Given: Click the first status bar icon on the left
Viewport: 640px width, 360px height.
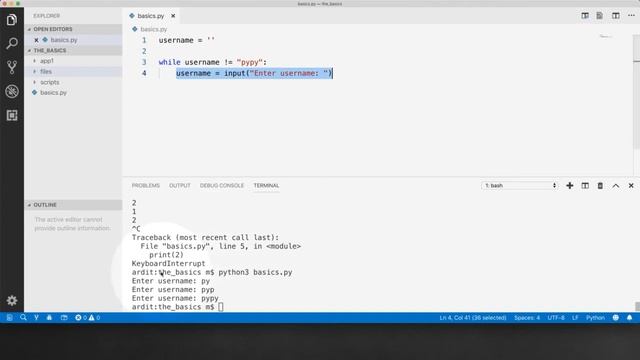Looking at the screenshot, I should [9, 318].
